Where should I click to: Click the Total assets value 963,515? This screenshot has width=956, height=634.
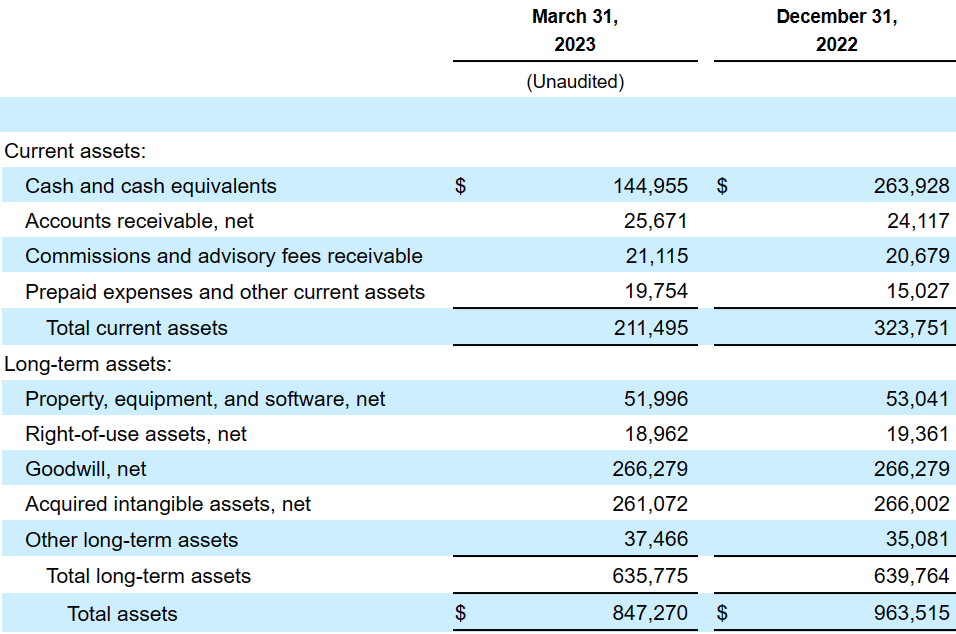[911, 613]
